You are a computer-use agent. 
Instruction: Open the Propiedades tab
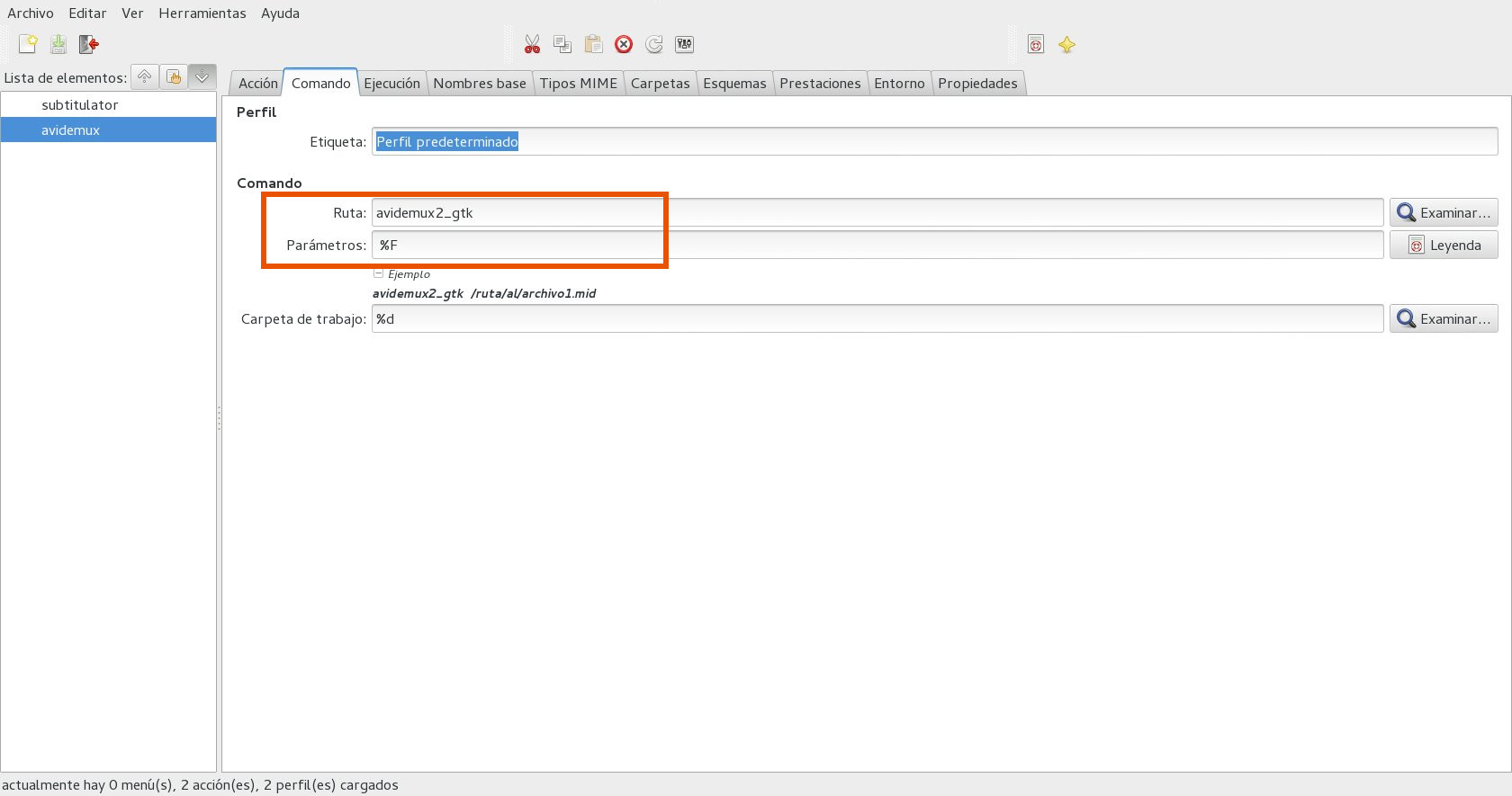(977, 83)
